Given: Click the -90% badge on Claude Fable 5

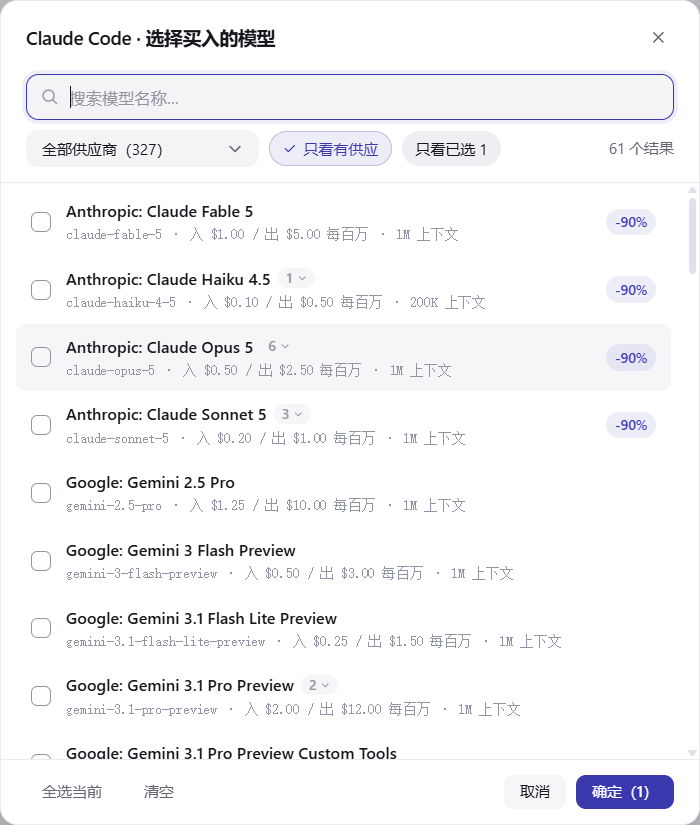Looking at the screenshot, I should pyautogui.click(x=631, y=222).
